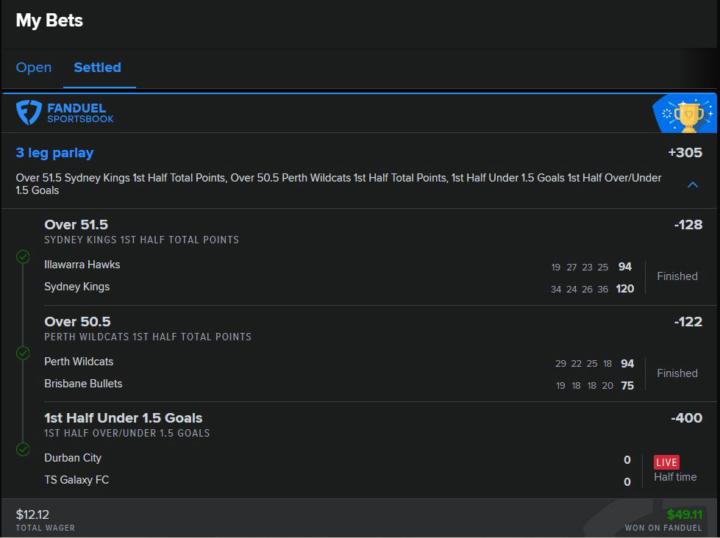Viewport: 720px width, 538px height.
Task: Click the Illawarra Hawks team name
Action: point(82,265)
